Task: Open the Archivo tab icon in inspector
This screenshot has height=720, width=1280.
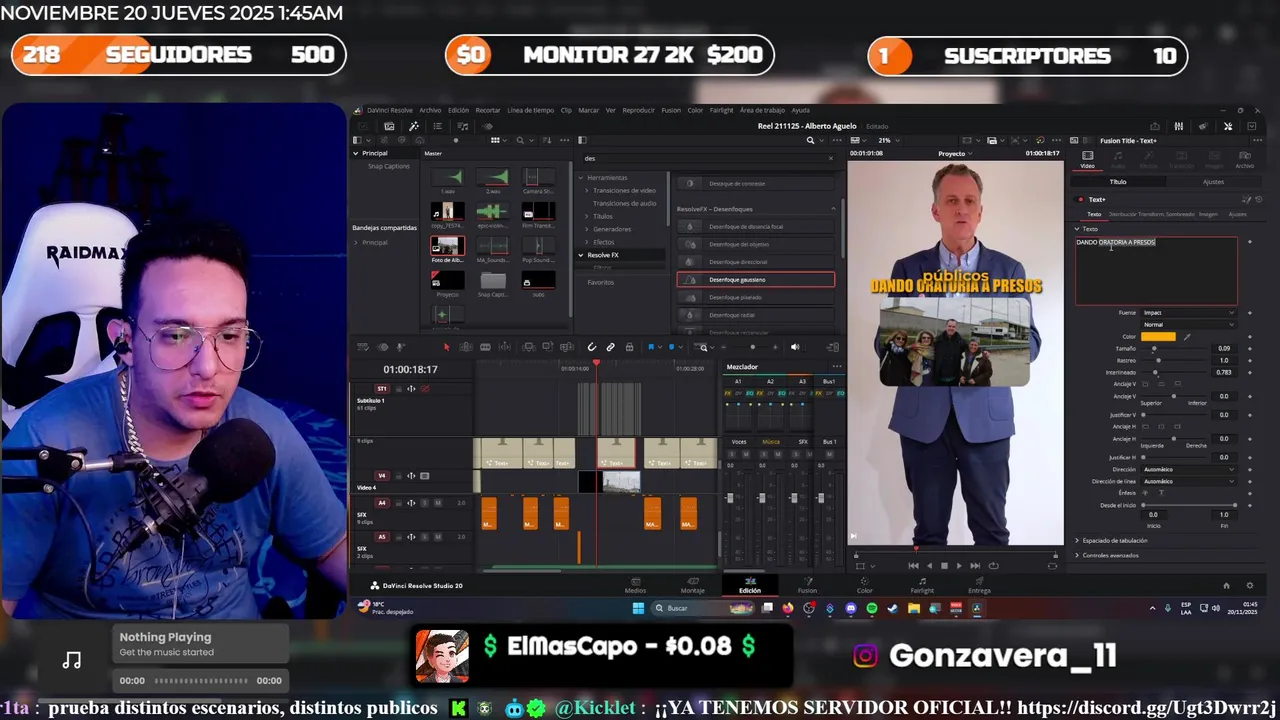Action: pyautogui.click(x=1245, y=159)
